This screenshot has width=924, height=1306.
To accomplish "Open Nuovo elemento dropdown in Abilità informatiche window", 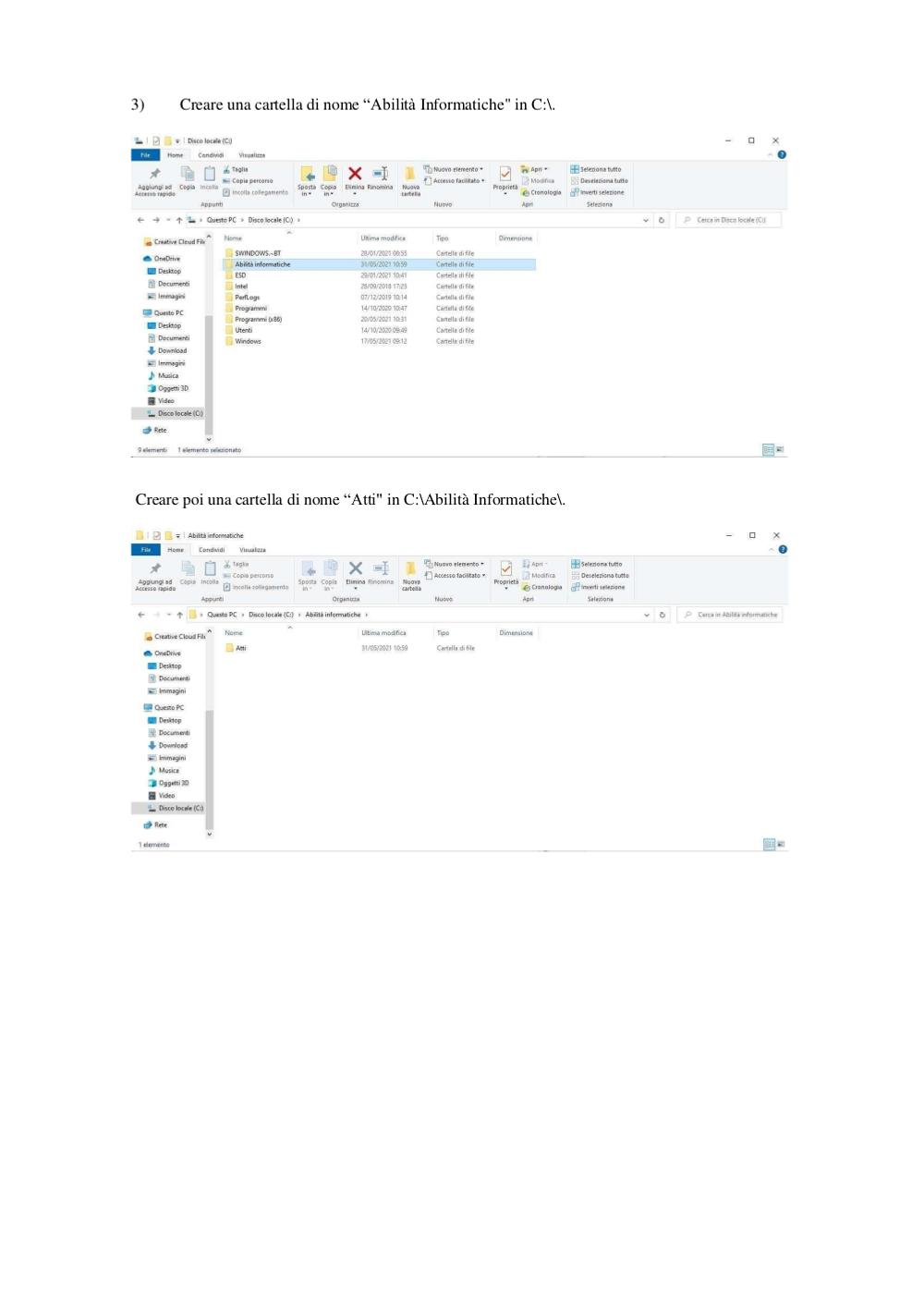I will 455,564.
